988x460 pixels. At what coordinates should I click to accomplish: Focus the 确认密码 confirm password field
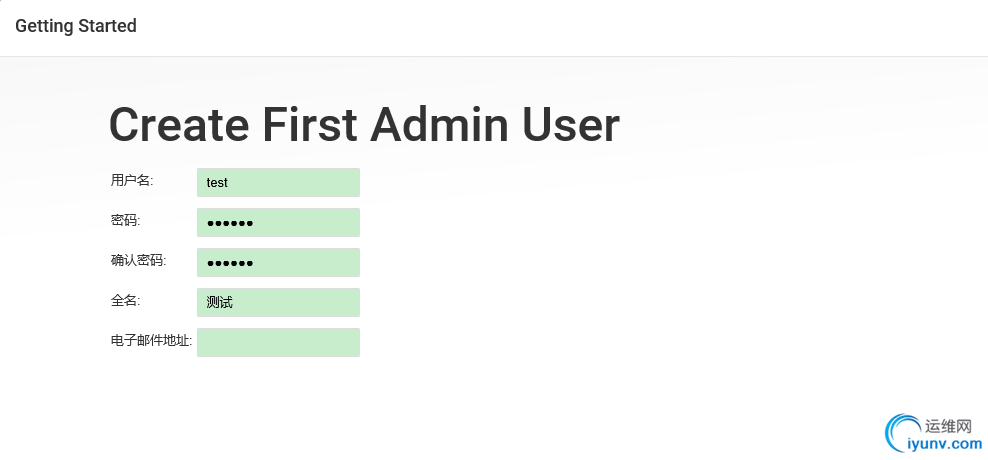(279, 262)
